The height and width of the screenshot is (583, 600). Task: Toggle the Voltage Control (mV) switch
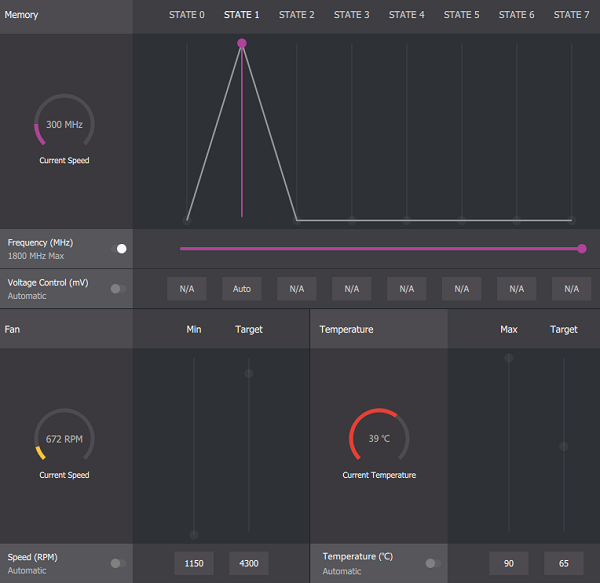(118, 288)
